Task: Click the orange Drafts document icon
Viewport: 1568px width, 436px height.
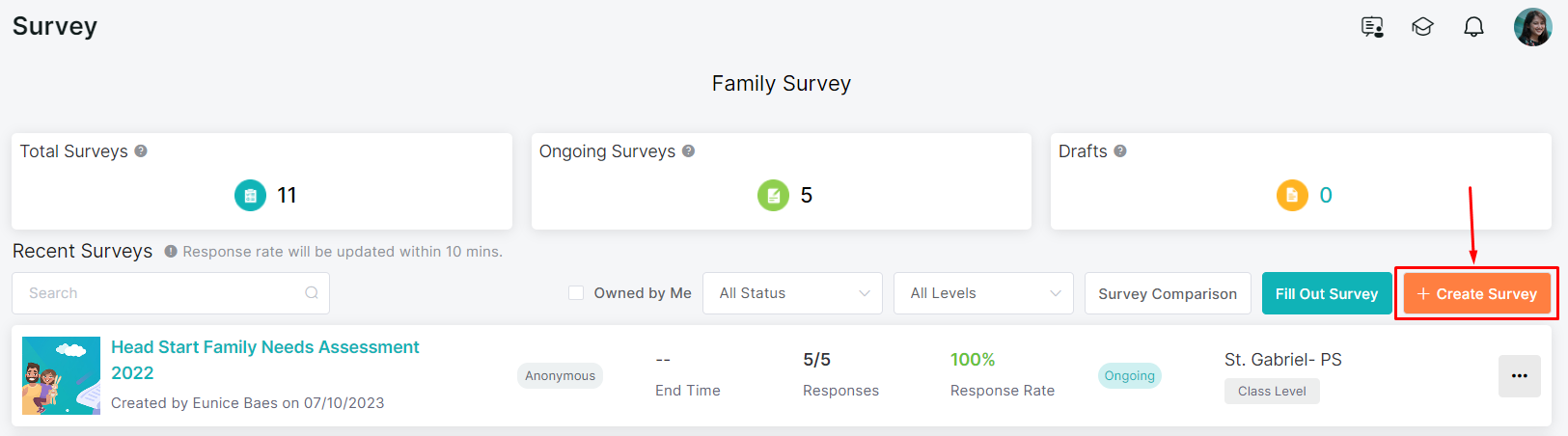Action: point(1292,195)
